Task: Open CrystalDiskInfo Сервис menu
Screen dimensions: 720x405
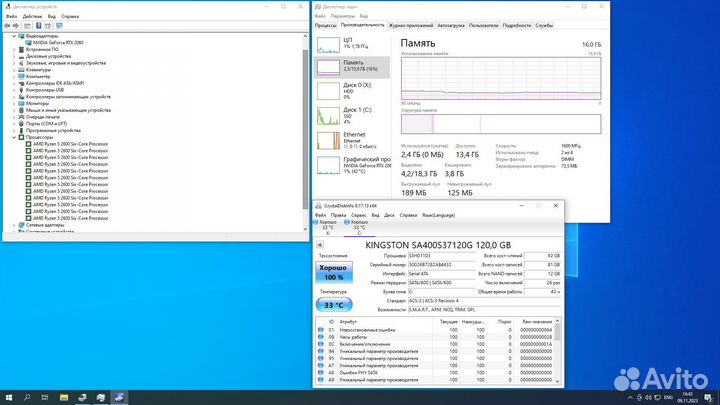Action: click(359, 215)
